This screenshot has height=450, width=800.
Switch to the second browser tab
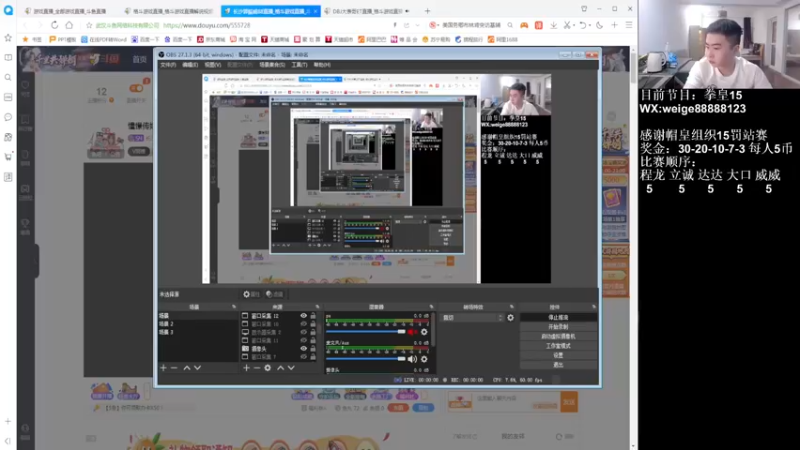point(169,11)
